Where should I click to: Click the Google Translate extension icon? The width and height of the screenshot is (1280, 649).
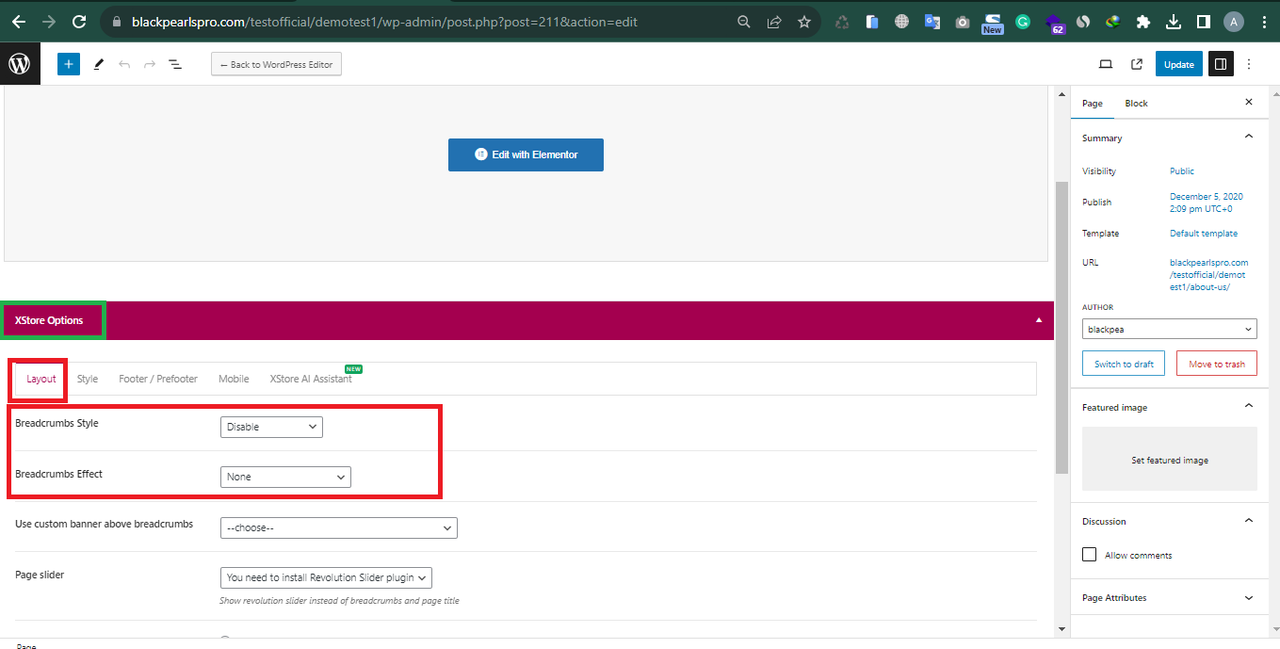coord(932,21)
